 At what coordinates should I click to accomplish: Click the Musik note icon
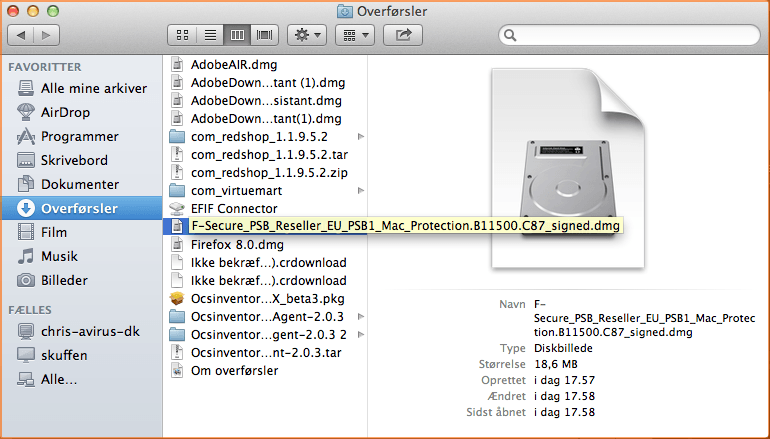click(x=26, y=256)
